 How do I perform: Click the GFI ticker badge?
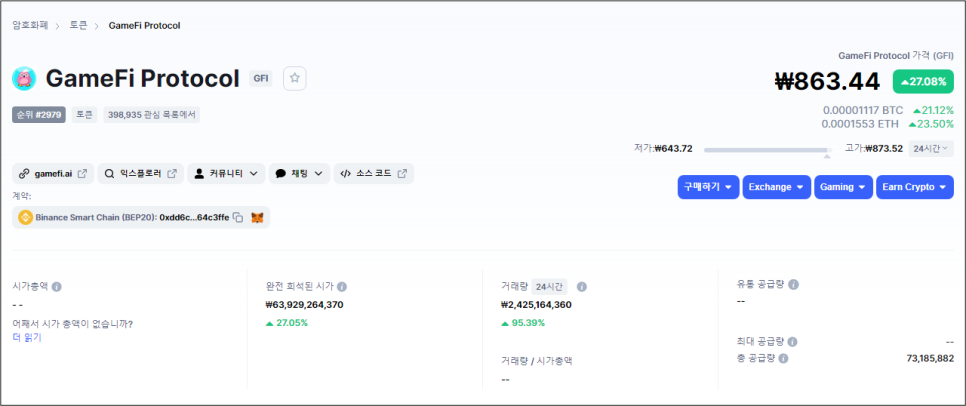(261, 79)
